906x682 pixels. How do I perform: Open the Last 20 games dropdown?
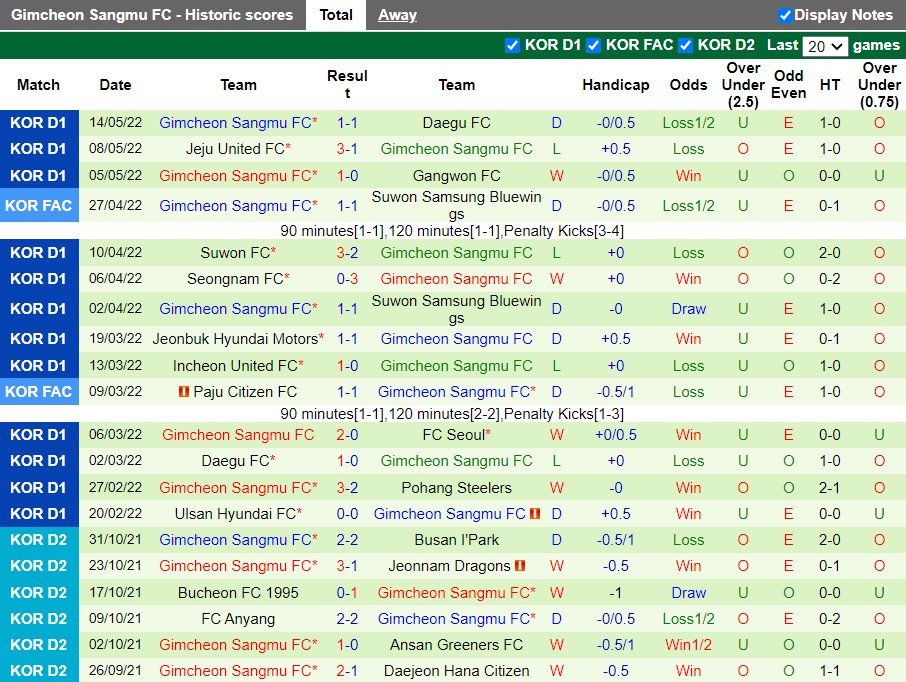click(825, 46)
